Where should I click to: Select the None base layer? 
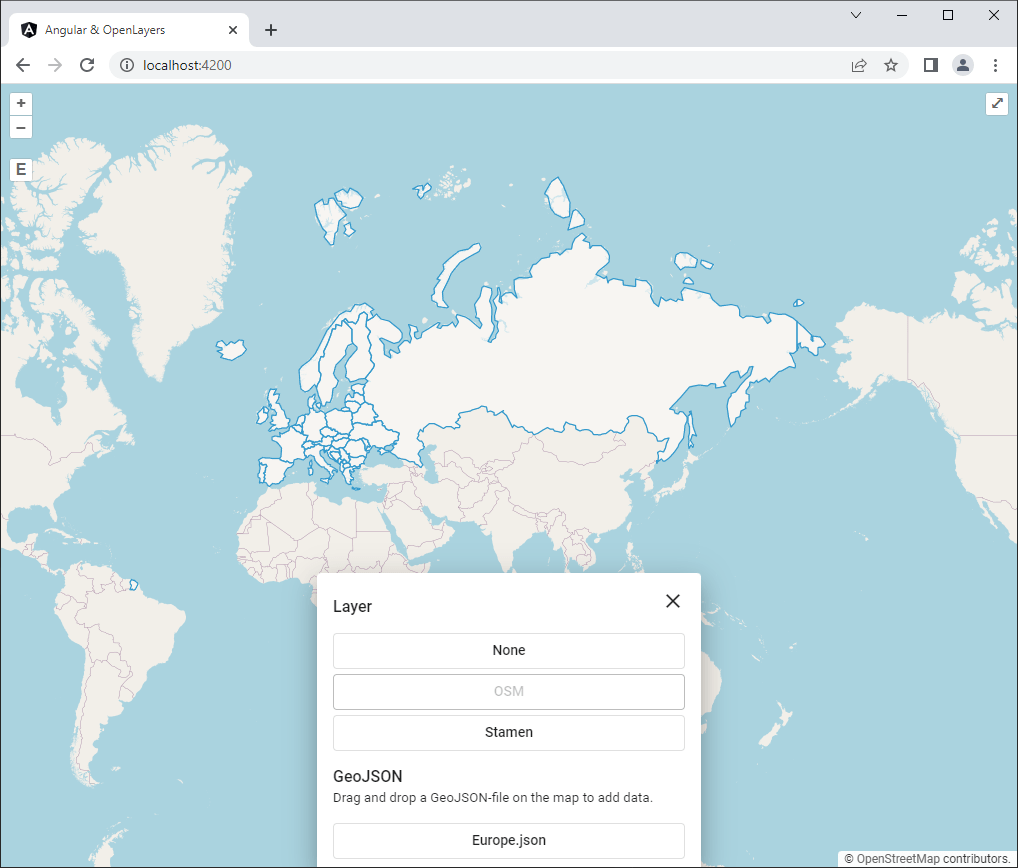click(x=508, y=650)
